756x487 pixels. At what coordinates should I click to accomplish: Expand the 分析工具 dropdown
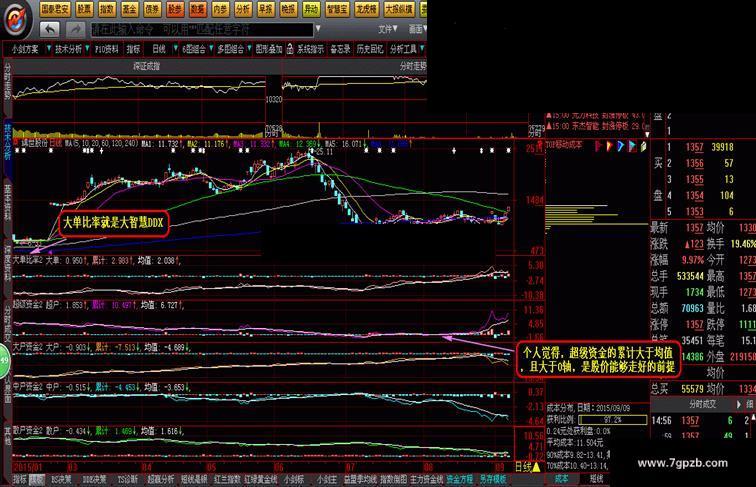(x=422, y=49)
